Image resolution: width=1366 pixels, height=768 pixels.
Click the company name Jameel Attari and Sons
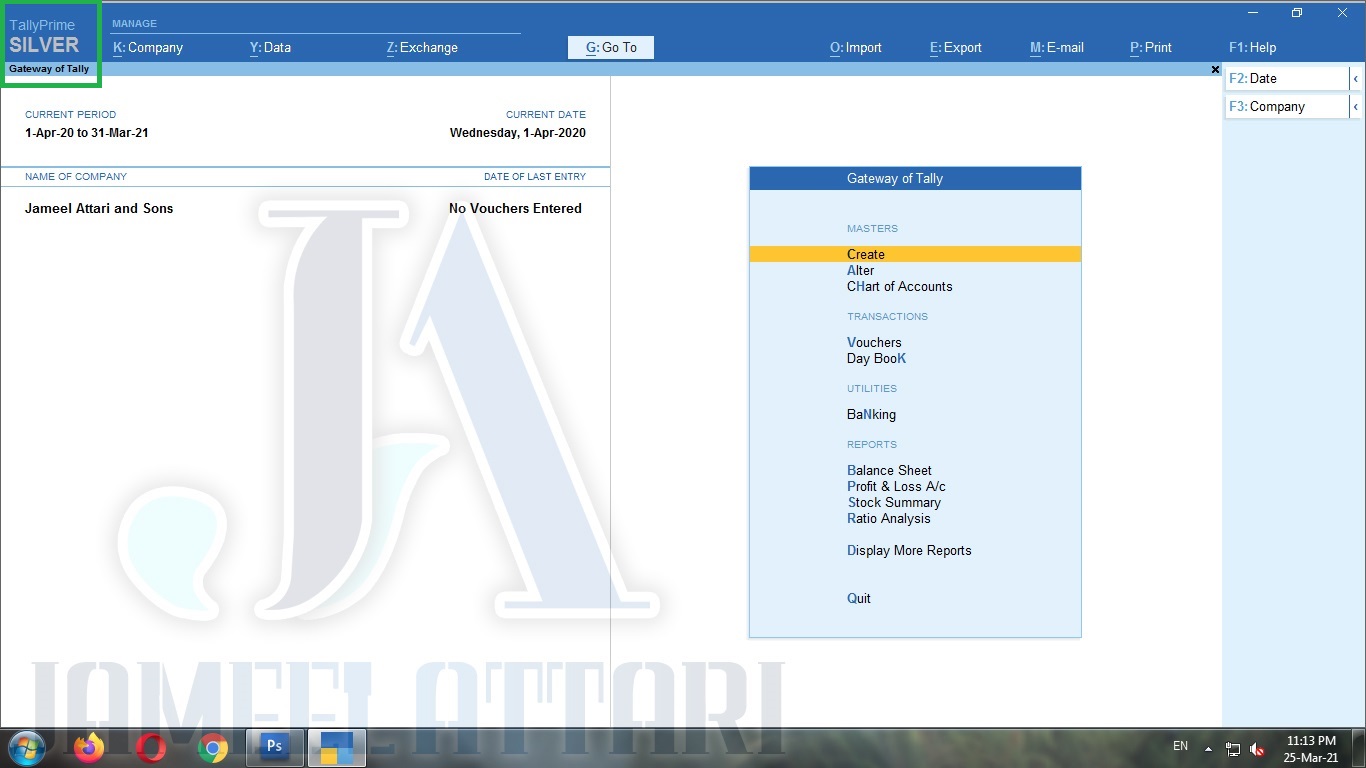[x=99, y=208]
